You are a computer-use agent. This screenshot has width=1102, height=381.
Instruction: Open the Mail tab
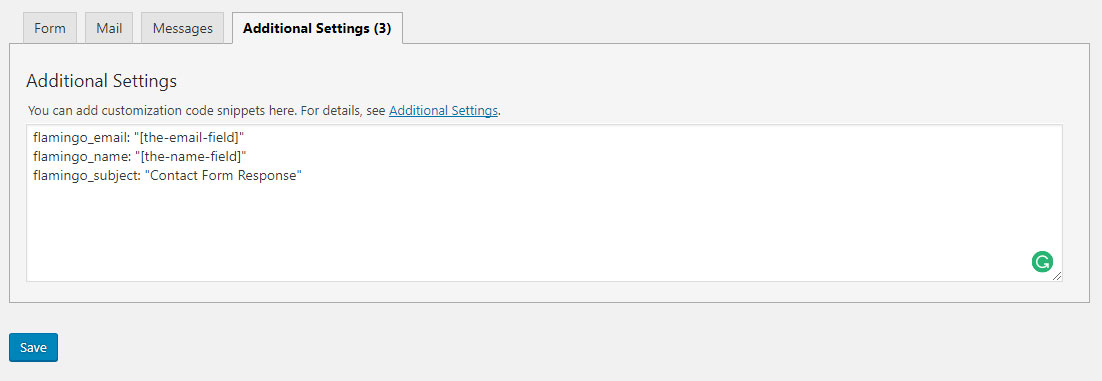coord(109,29)
